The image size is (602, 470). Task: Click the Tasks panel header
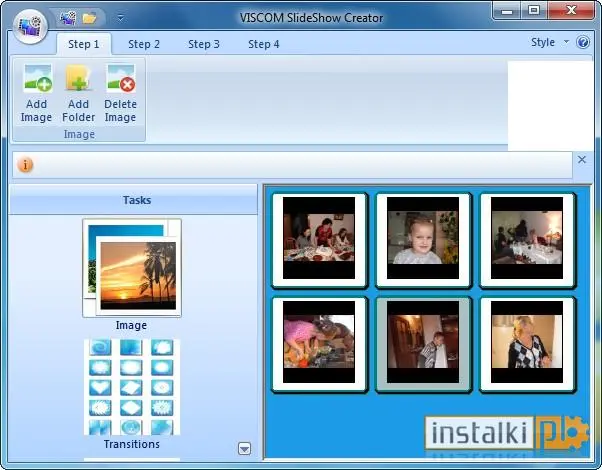[x=133, y=200]
